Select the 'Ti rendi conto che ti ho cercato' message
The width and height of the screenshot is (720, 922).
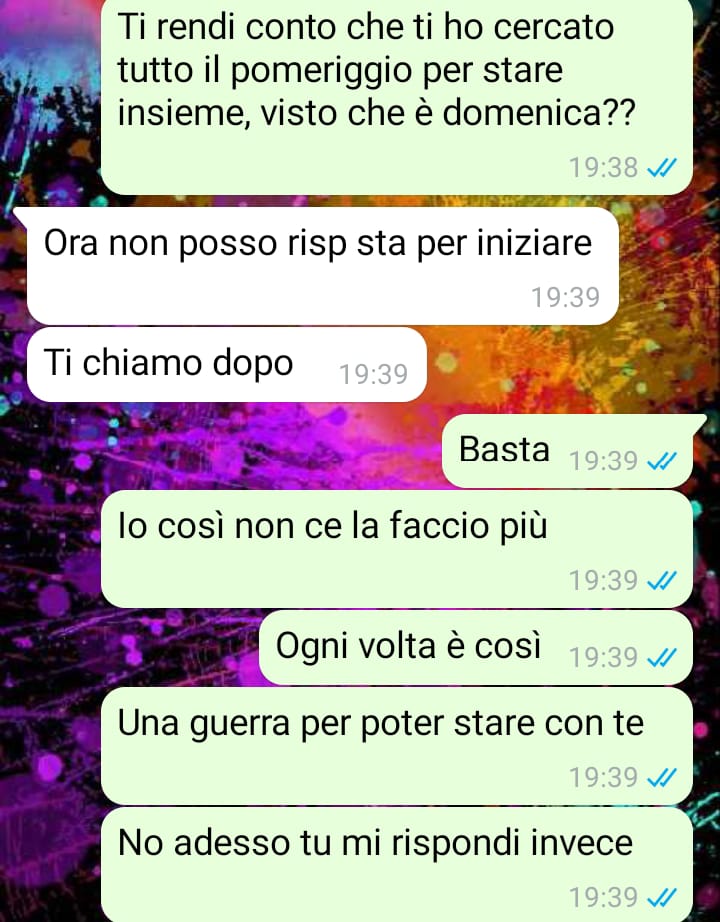point(397,97)
